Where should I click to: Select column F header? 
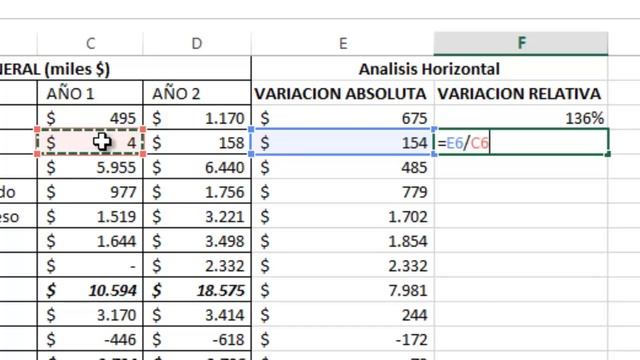[x=521, y=43]
